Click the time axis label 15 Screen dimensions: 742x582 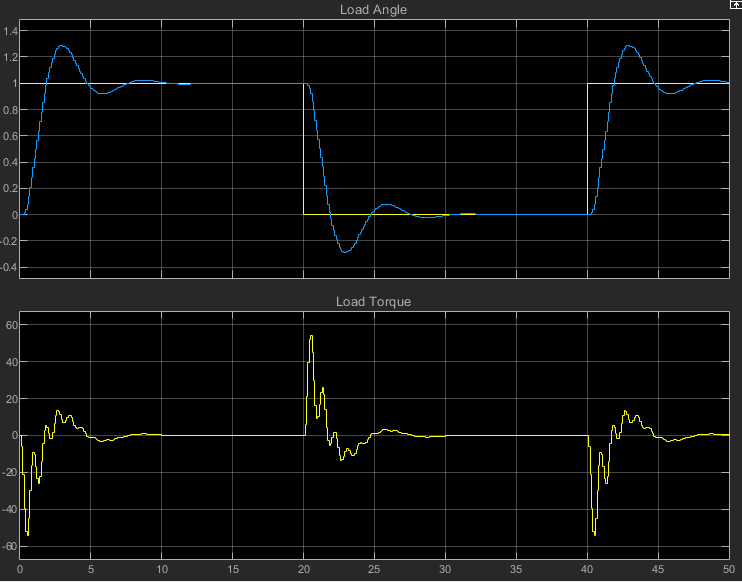click(233, 569)
